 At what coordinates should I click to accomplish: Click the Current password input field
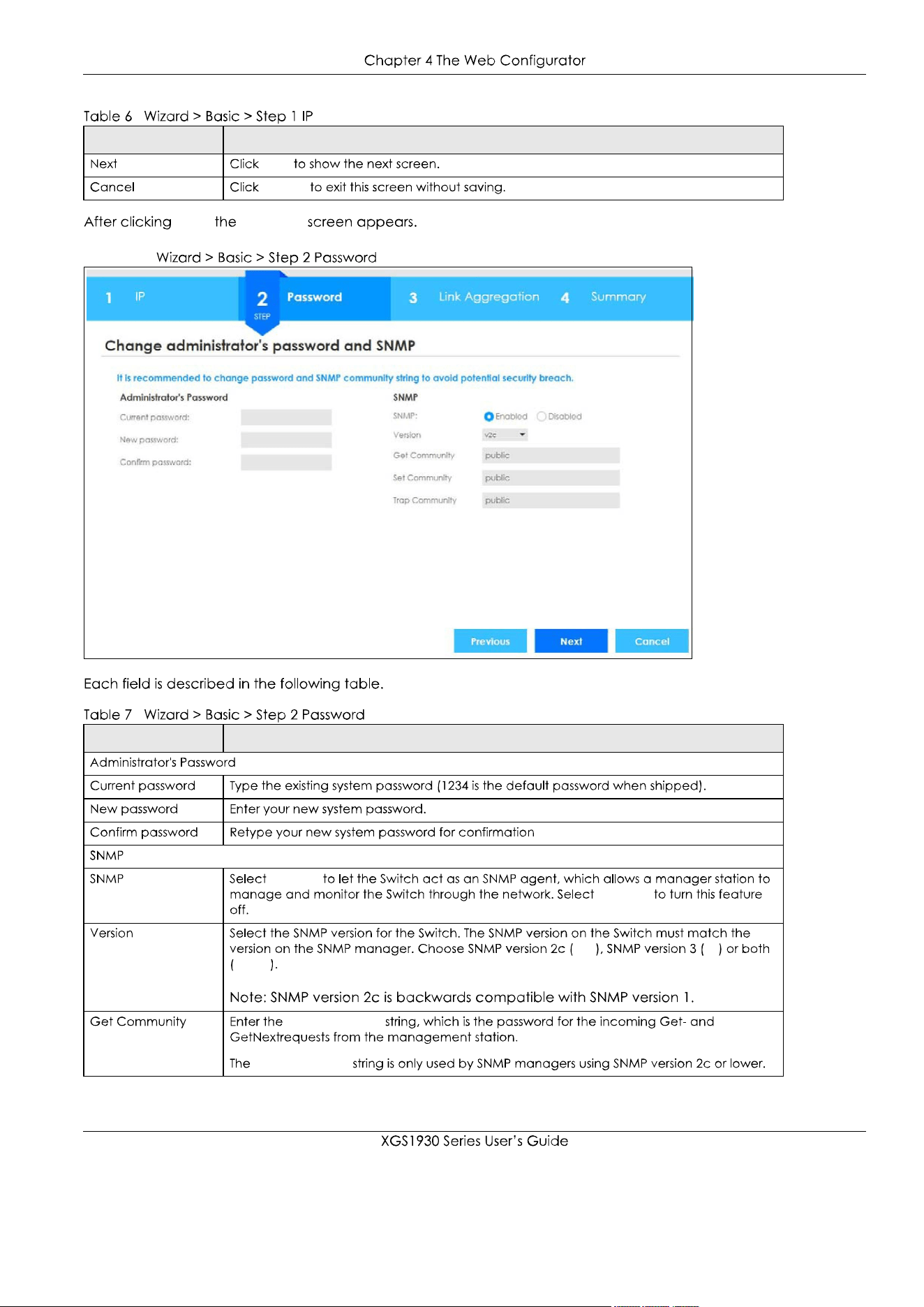coord(286,418)
